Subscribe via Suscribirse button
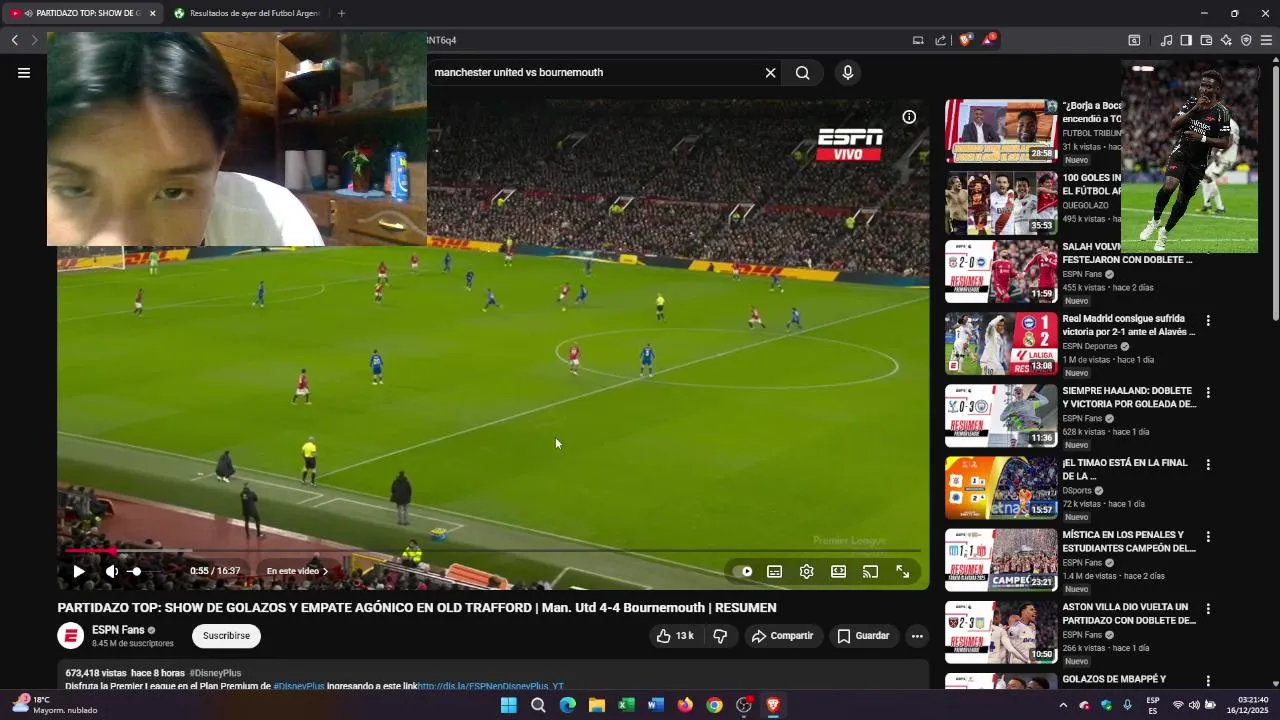This screenshot has width=1280, height=720. (x=226, y=635)
